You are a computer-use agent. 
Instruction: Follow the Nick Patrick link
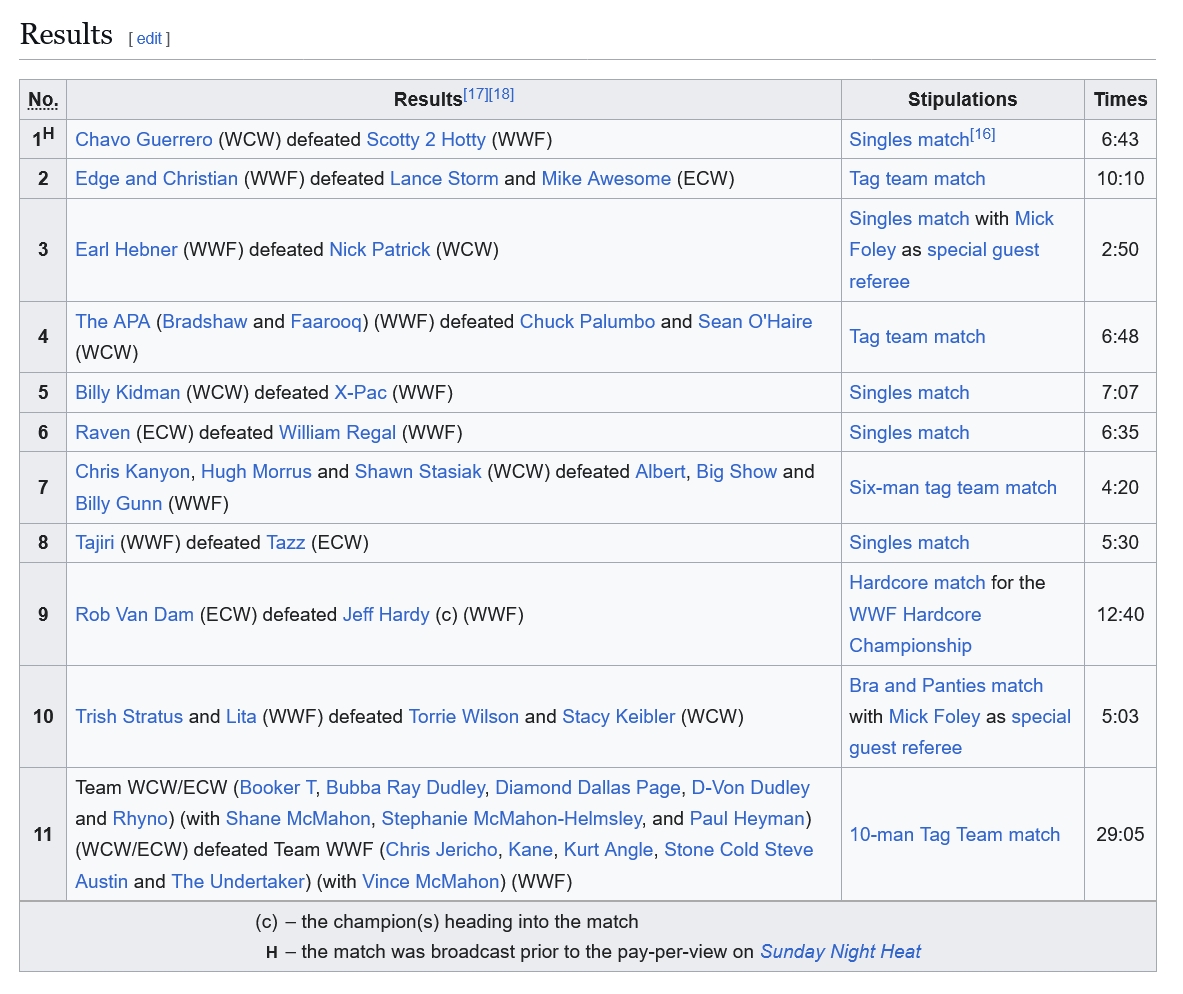[379, 250]
